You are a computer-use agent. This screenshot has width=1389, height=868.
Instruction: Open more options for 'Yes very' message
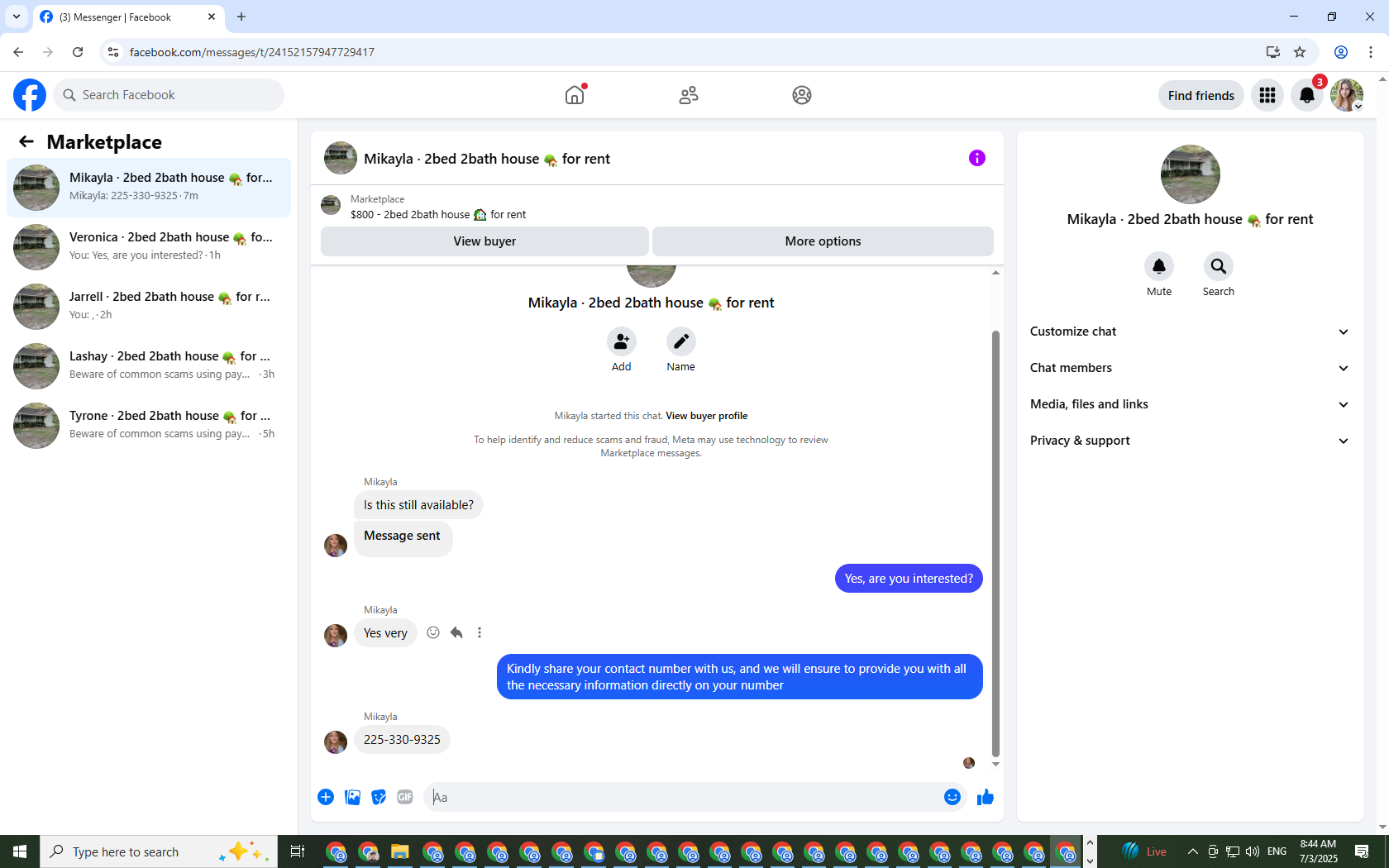480,632
